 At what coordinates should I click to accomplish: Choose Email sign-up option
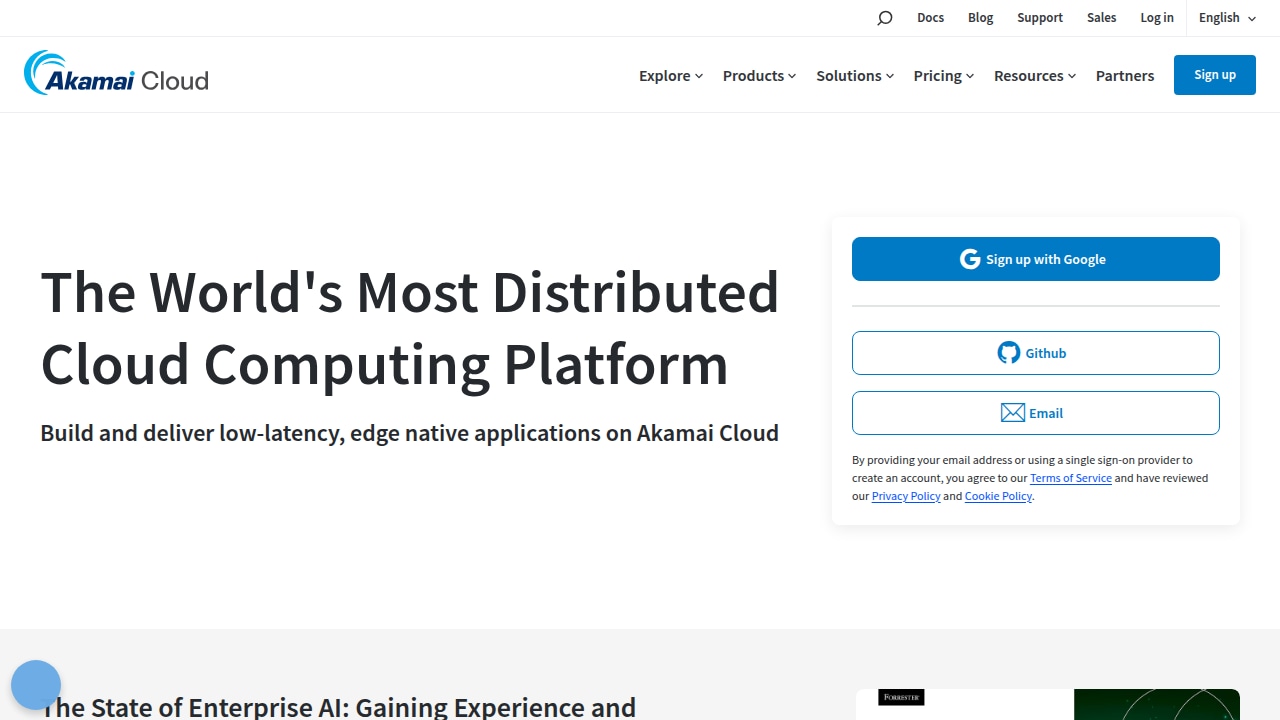point(1036,413)
